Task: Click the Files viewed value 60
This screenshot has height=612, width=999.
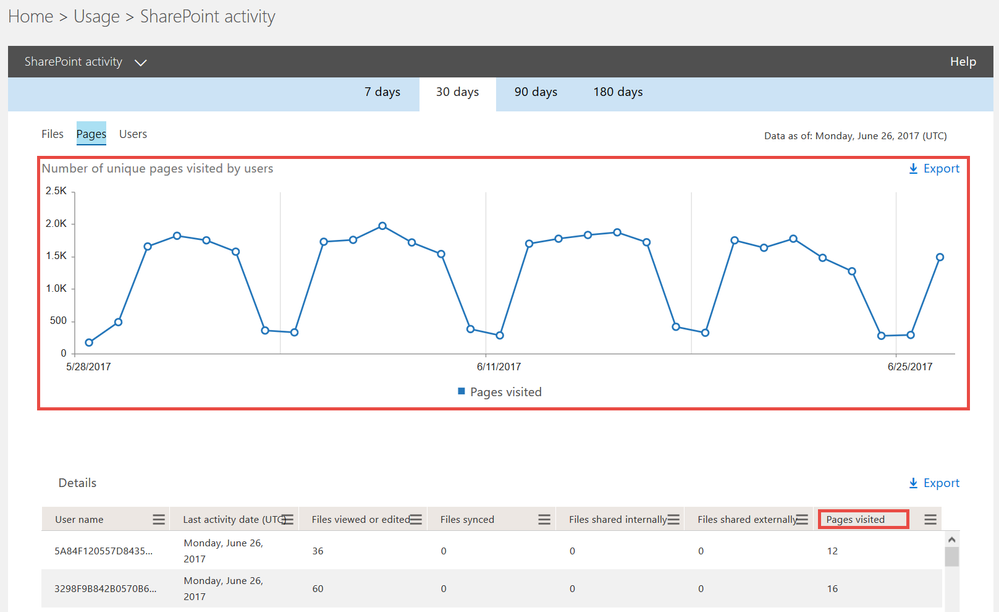Action: pos(317,588)
